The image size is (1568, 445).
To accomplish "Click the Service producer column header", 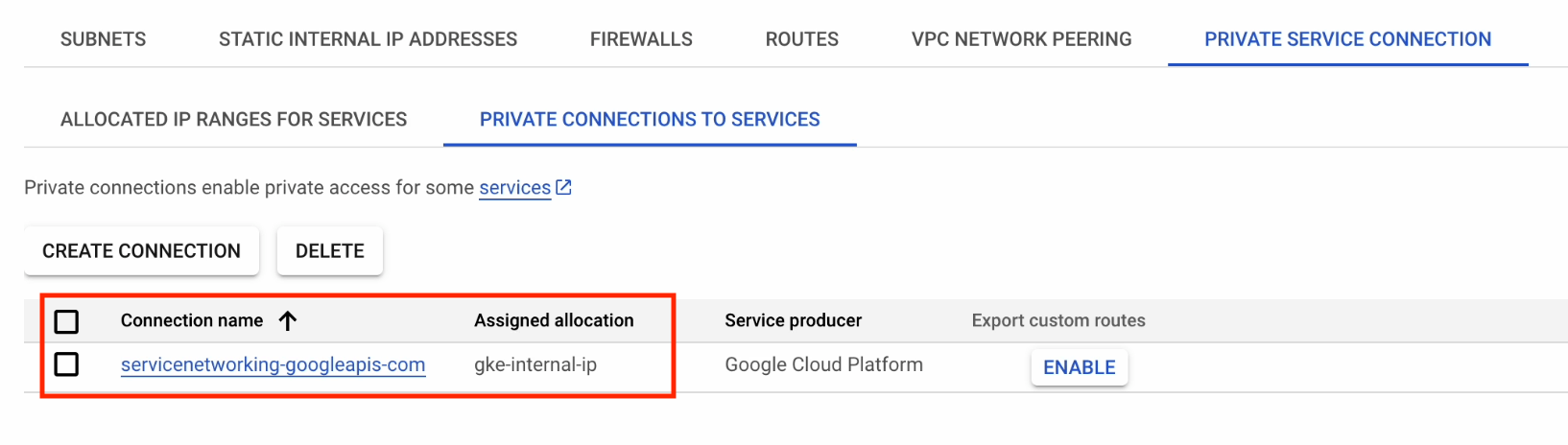I will tap(793, 321).
